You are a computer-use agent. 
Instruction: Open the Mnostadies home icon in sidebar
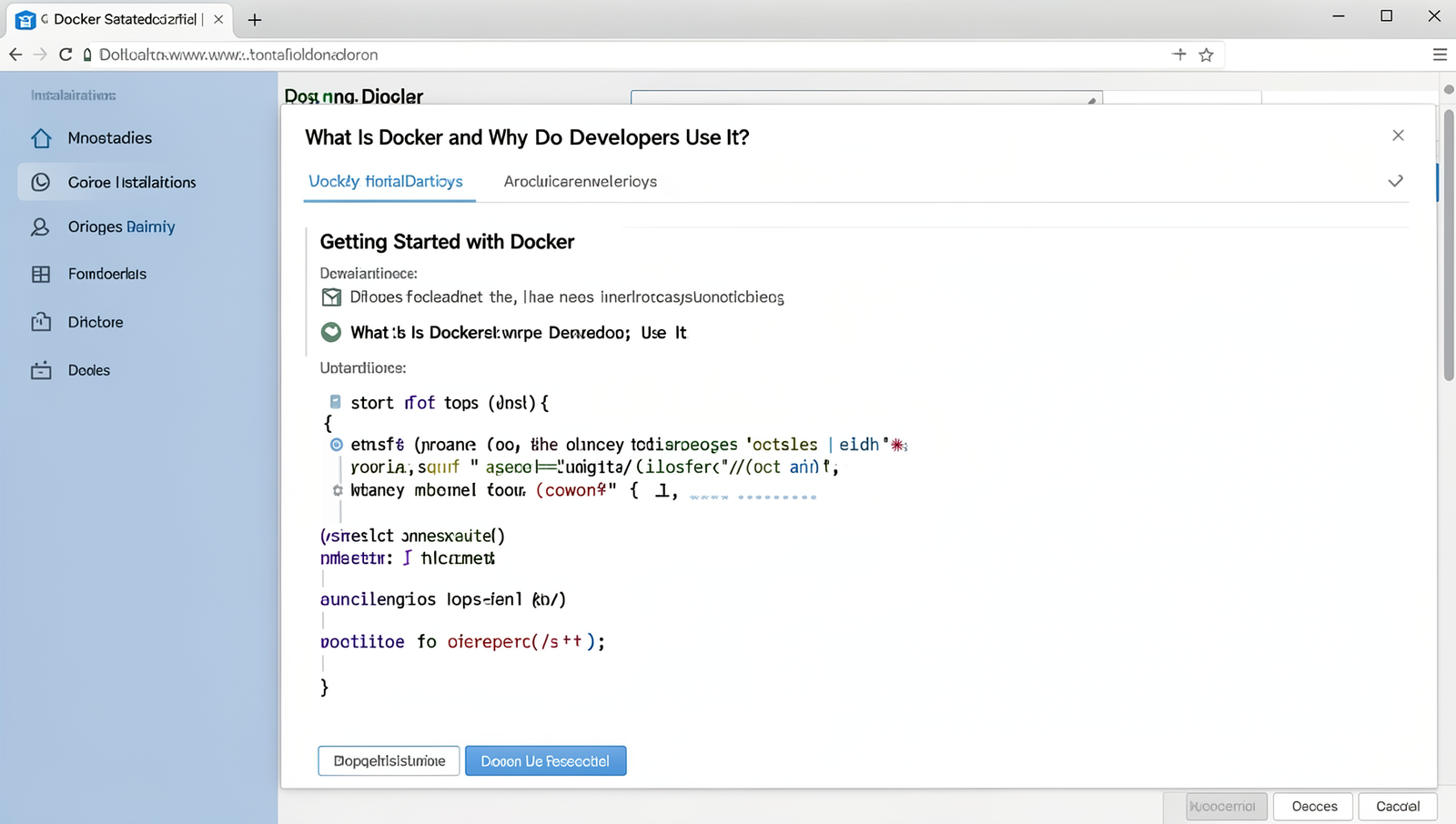click(x=41, y=138)
